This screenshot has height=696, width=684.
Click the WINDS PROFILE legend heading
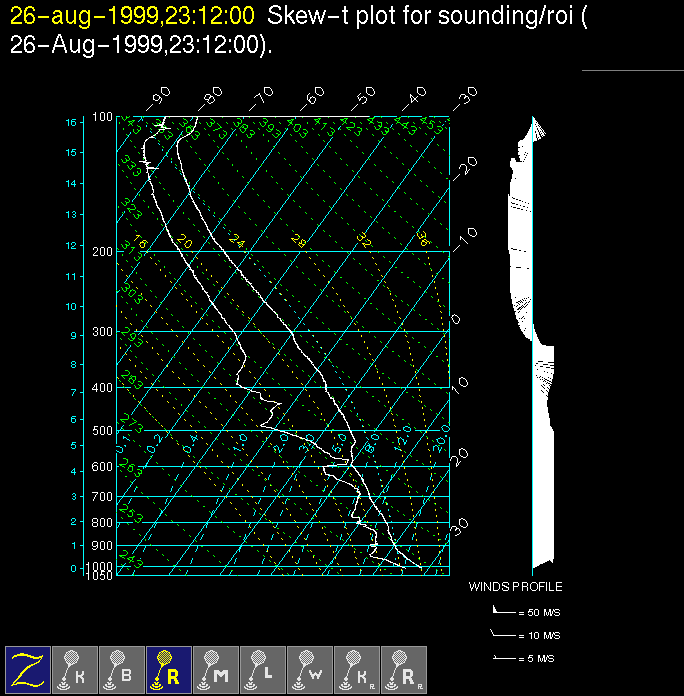[x=515, y=587]
